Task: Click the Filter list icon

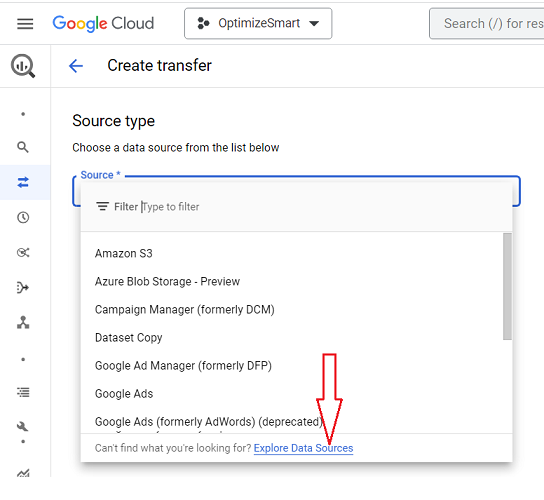Action: [102, 206]
